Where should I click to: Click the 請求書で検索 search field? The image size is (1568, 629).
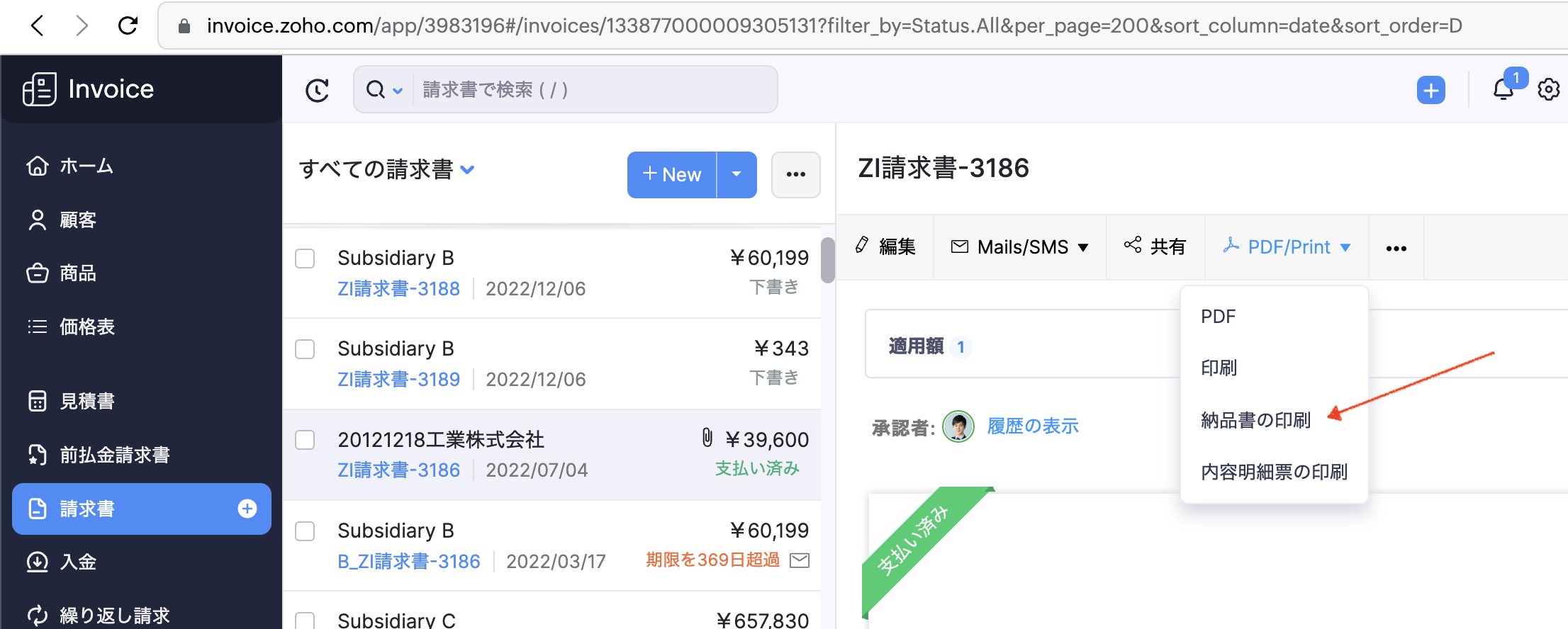(594, 90)
